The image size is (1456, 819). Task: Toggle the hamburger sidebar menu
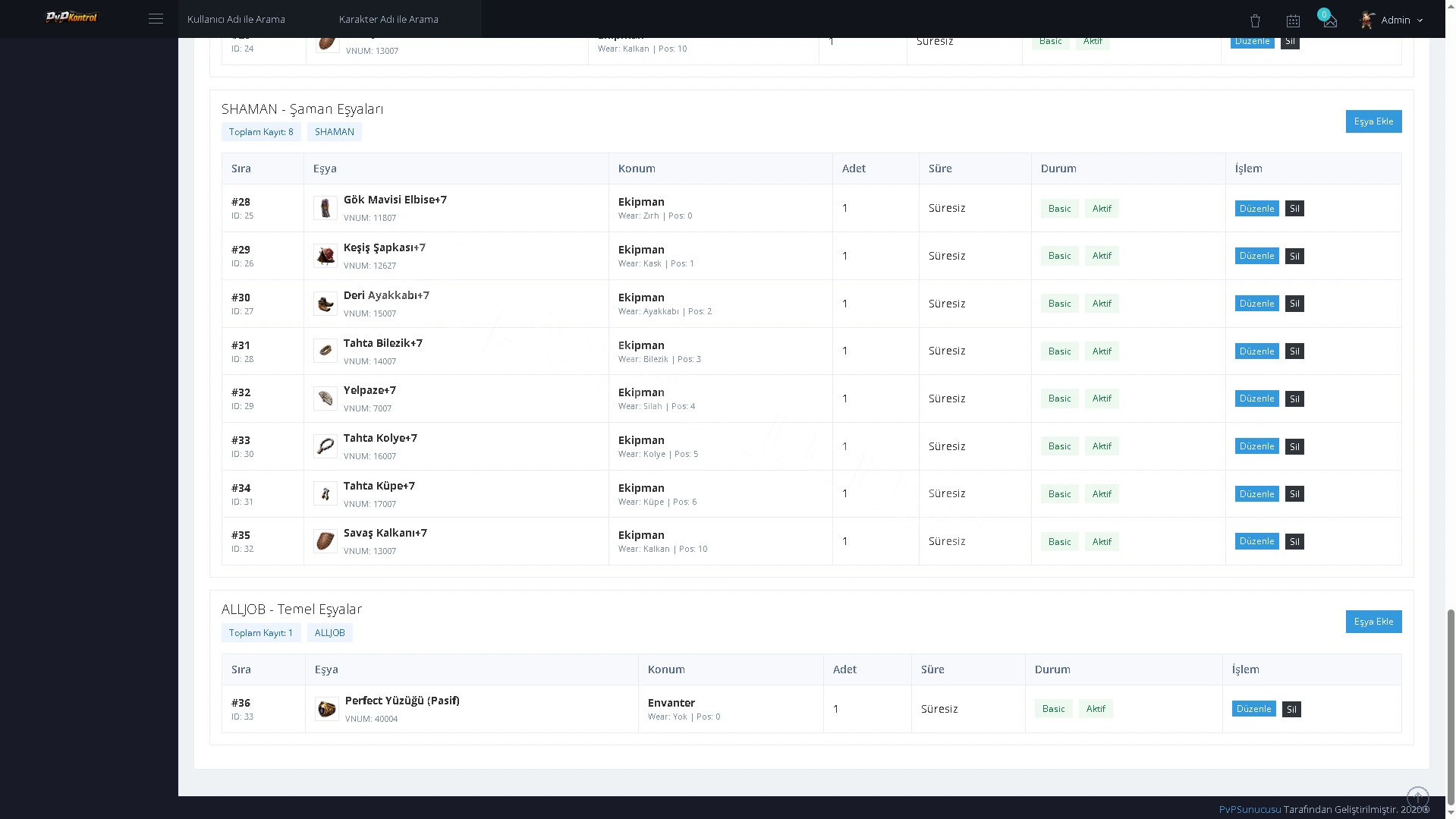[x=156, y=19]
